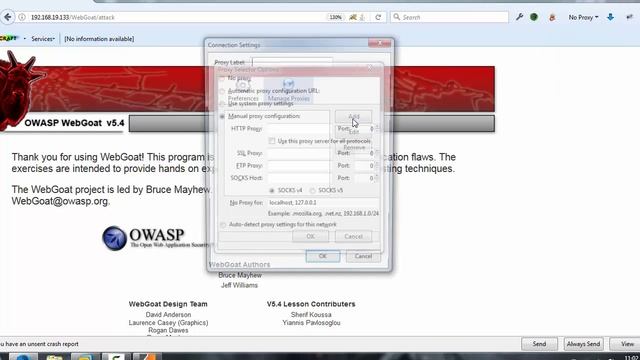Screen dimensions: 640x360
Task: Select Automatic proxy configuration URL radio
Action: click(222, 91)
